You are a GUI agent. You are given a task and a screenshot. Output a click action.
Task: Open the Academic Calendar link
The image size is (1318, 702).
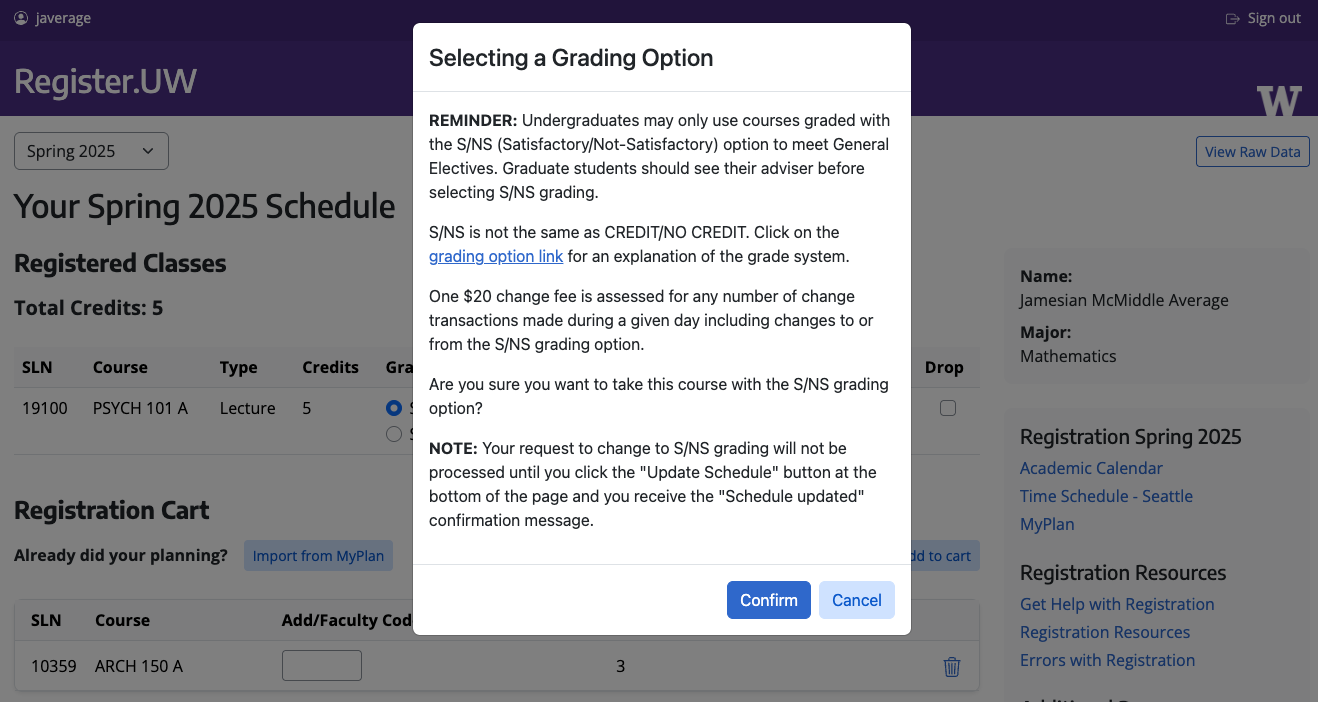(1091, 468)
